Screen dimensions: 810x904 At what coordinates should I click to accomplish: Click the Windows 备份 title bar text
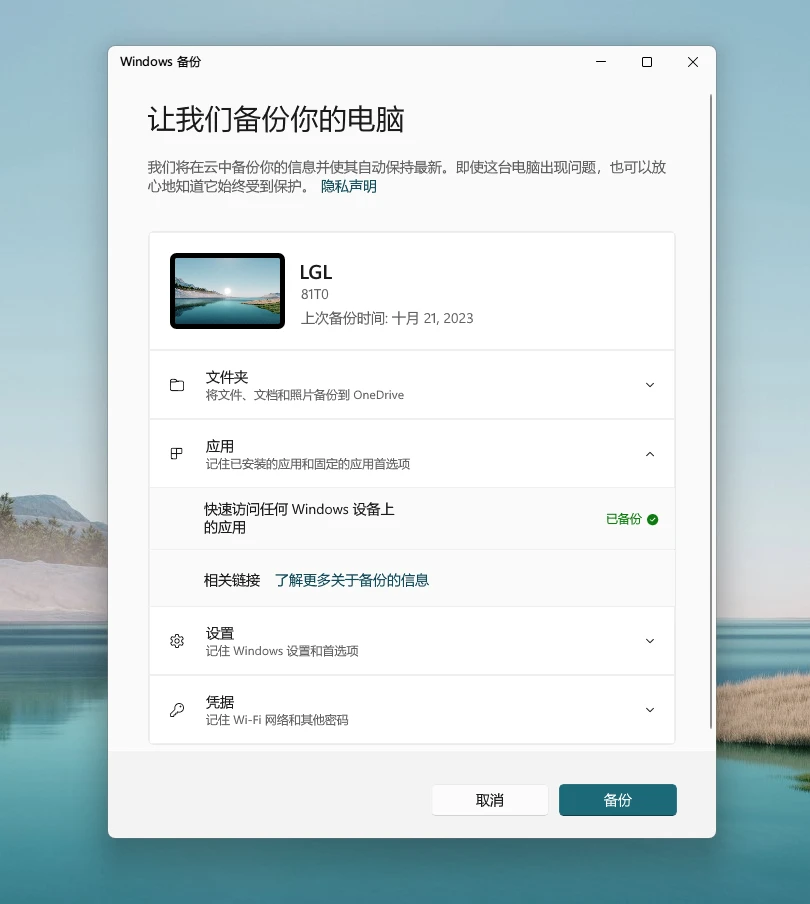[x=160, y=62]
